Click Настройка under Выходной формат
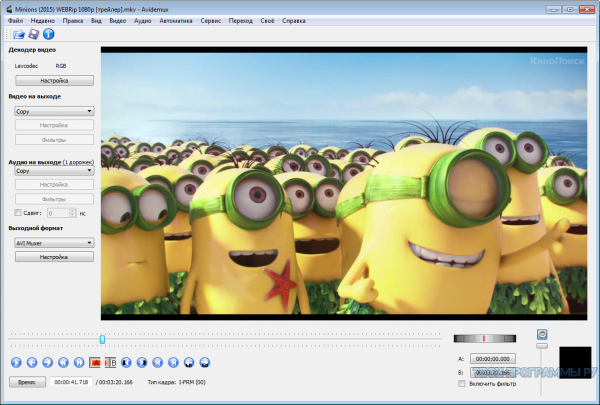The width and height of the screenshot is (600, 405). pos(54,257)
